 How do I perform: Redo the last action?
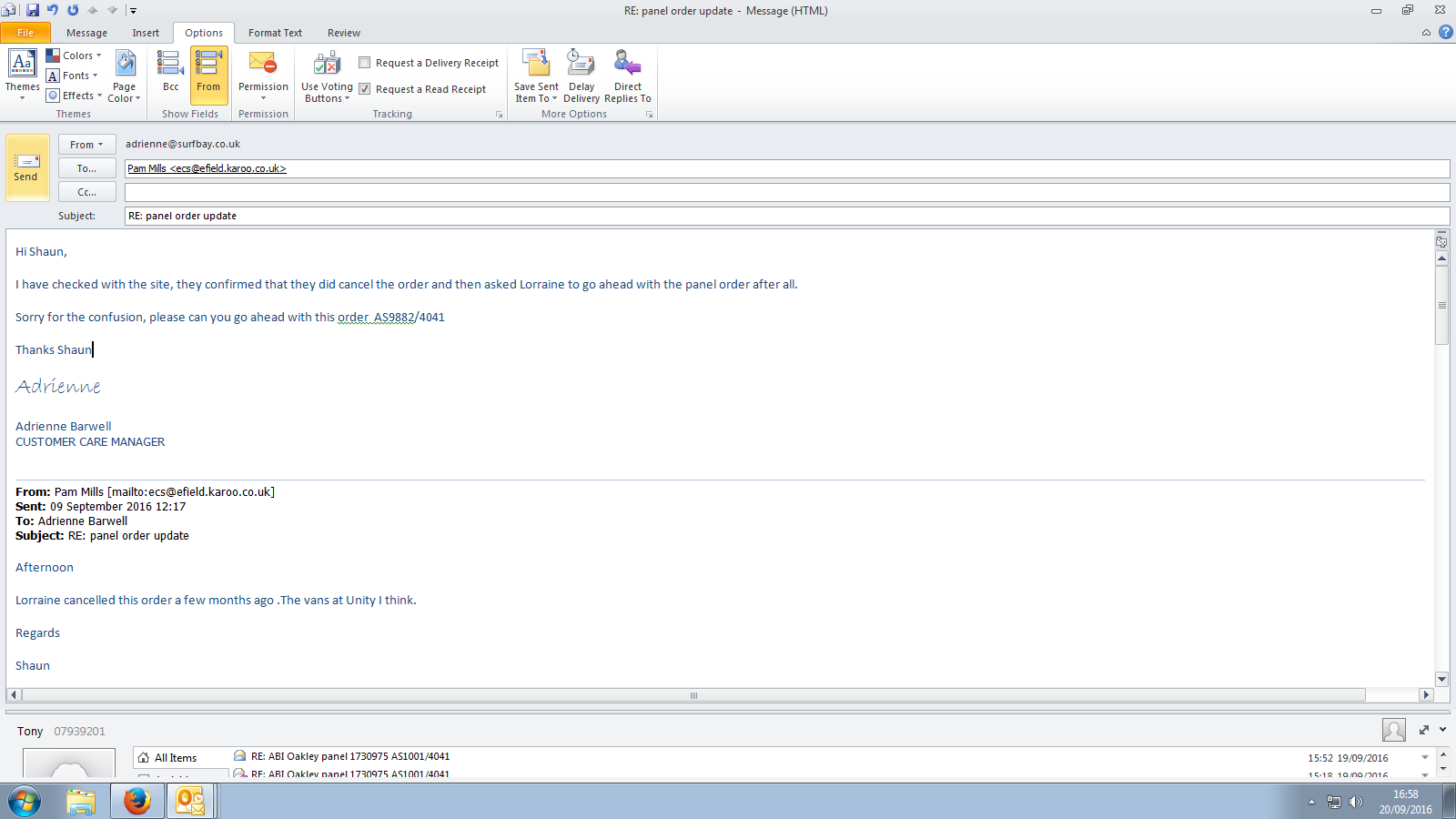(73, 10)
